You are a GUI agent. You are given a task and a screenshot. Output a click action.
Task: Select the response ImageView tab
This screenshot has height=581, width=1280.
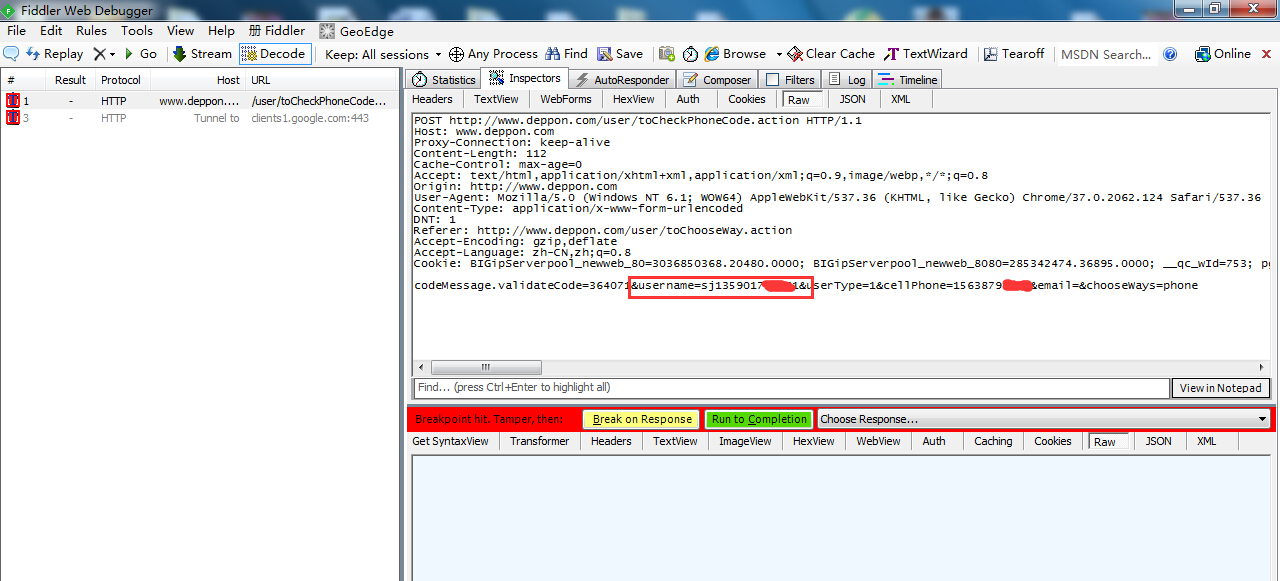click(x=745, y=441)
